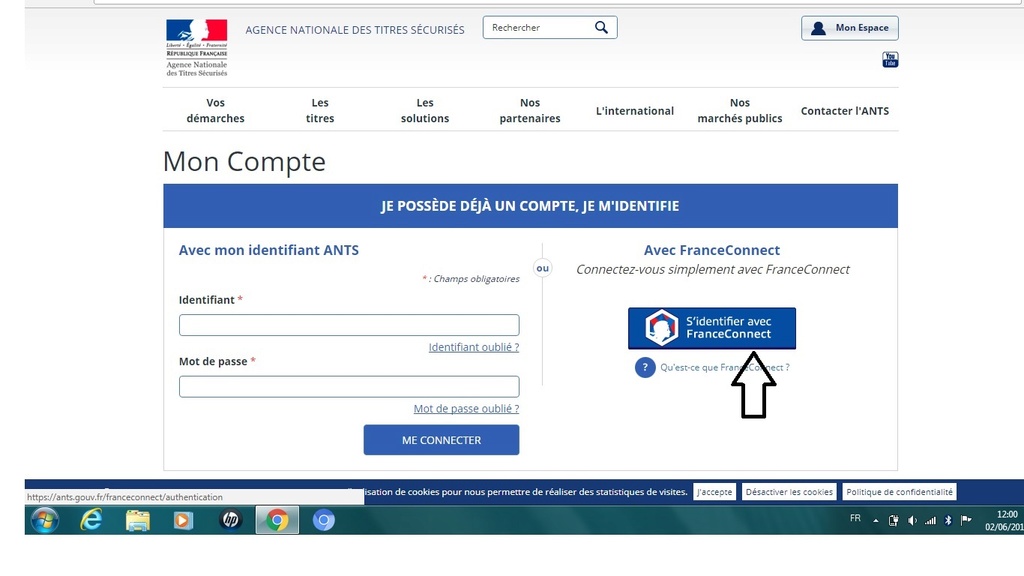Open the Les solutions menu
The height and width of the screenshot is (576, 1024).
coord(425,110)
